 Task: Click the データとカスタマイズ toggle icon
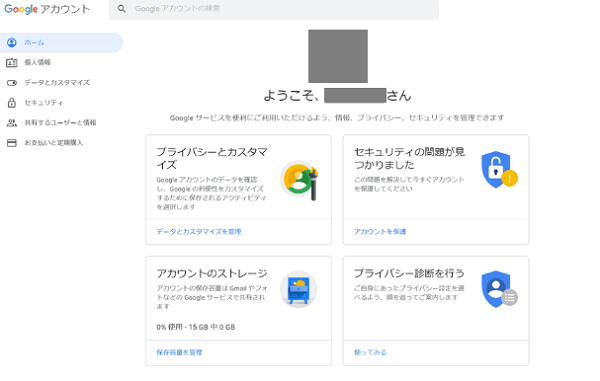12,83
